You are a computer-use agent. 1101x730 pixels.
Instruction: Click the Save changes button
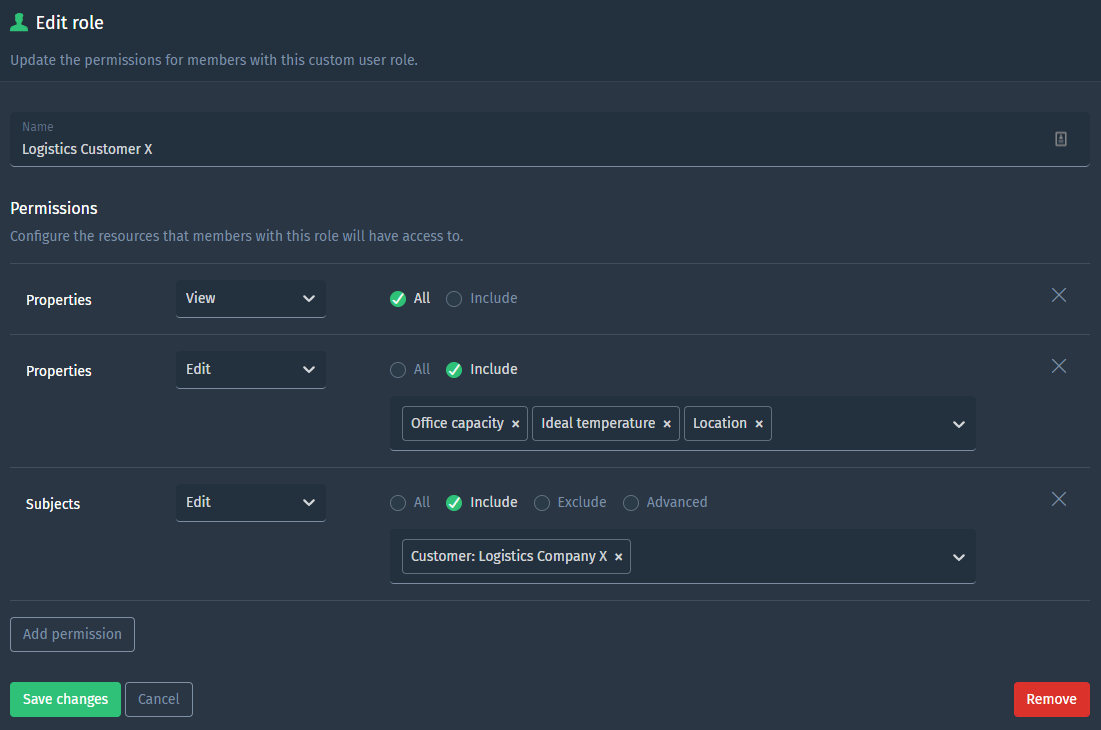(64, 699)
